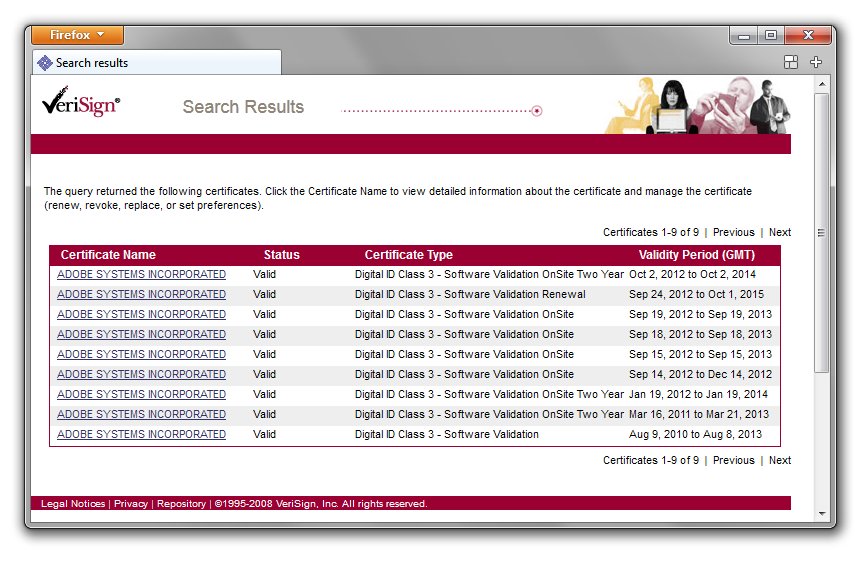Viewport: 868px width, 561px height.
Task: Click 'Mar 16, 2011 to Mar 21, 2013' cell
Action: pyautogui.click(x=699, y=414)
